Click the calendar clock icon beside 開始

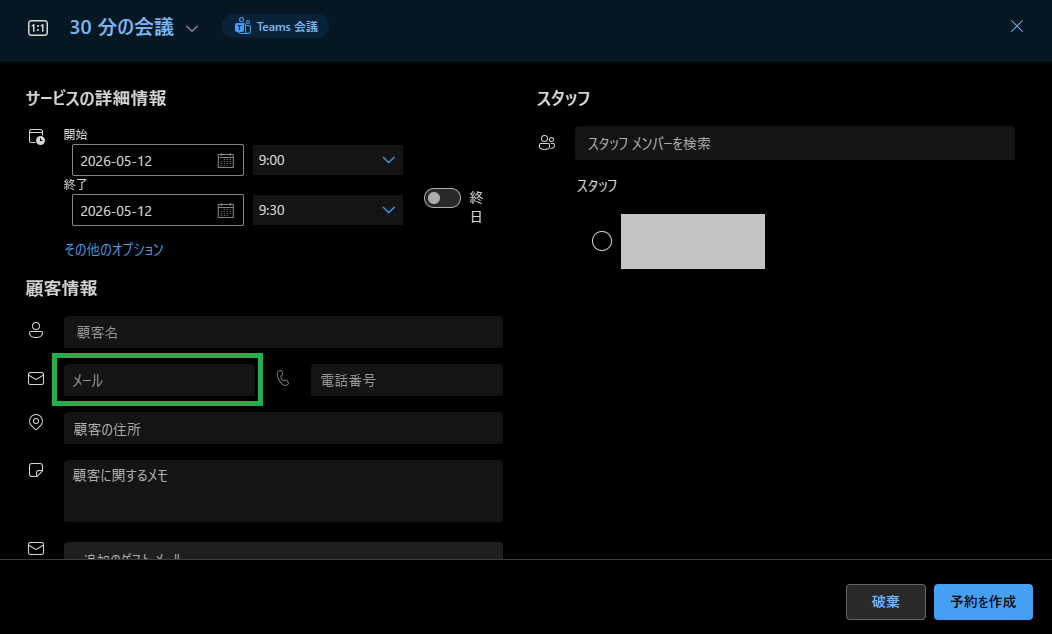tap(36, 137)
